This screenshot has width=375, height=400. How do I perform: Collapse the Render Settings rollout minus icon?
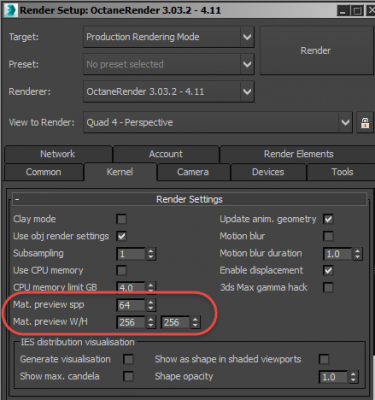coord(17,200)
